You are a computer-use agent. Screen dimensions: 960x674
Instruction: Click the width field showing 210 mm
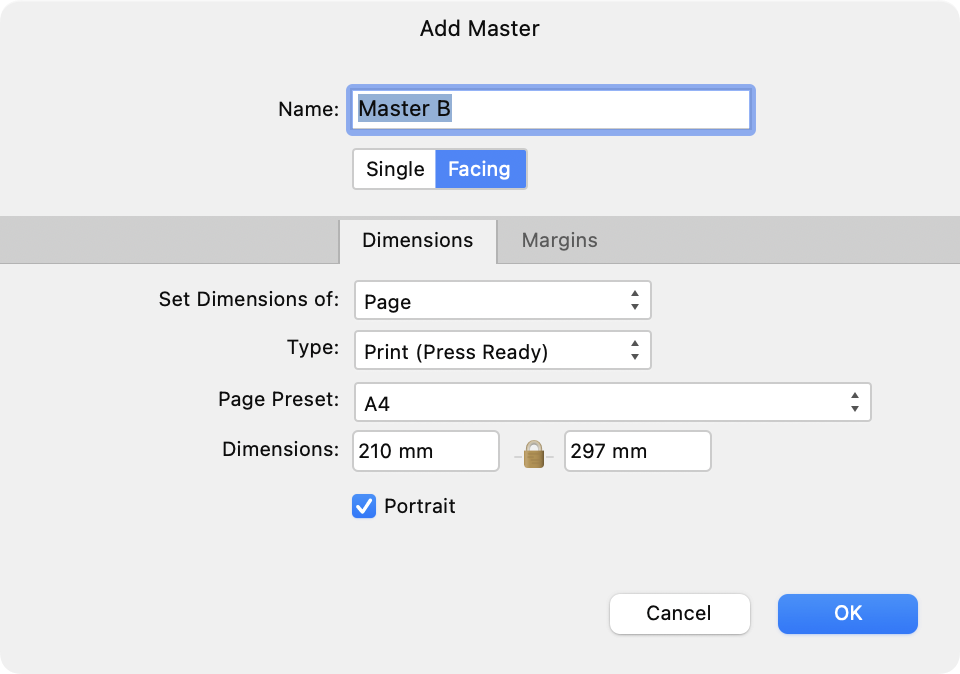[425, 451]
